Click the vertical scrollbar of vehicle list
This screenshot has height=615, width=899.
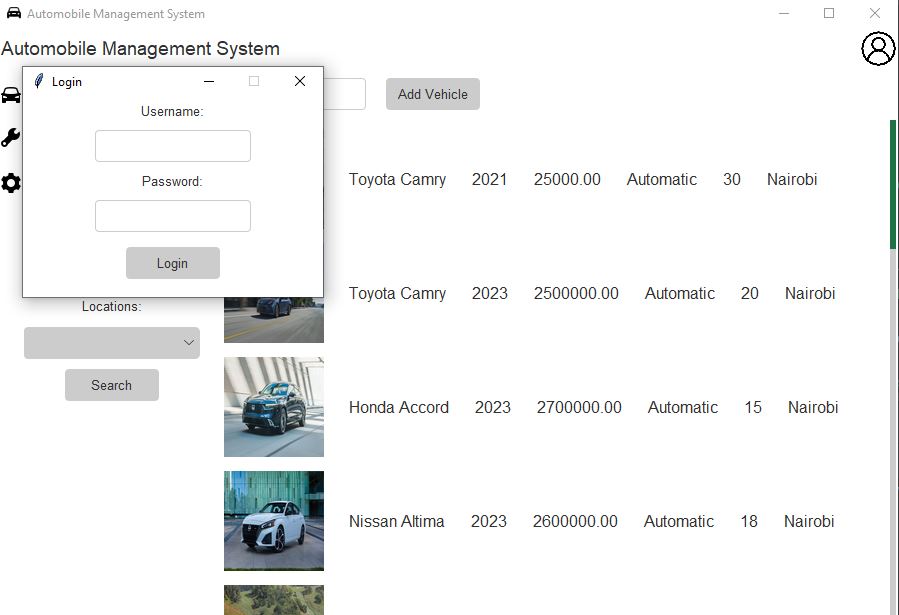point(893,185)
